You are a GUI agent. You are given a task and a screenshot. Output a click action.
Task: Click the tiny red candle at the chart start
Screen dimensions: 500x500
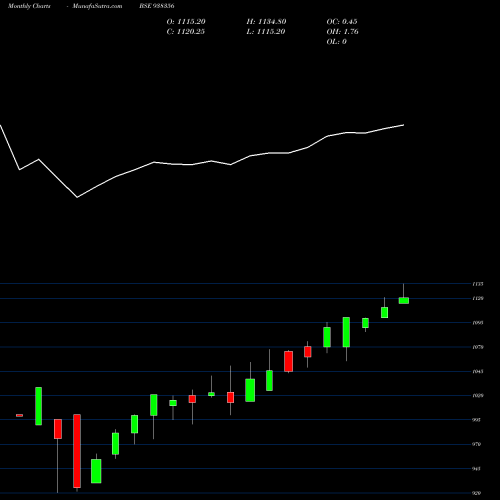(x=19, y=415)
